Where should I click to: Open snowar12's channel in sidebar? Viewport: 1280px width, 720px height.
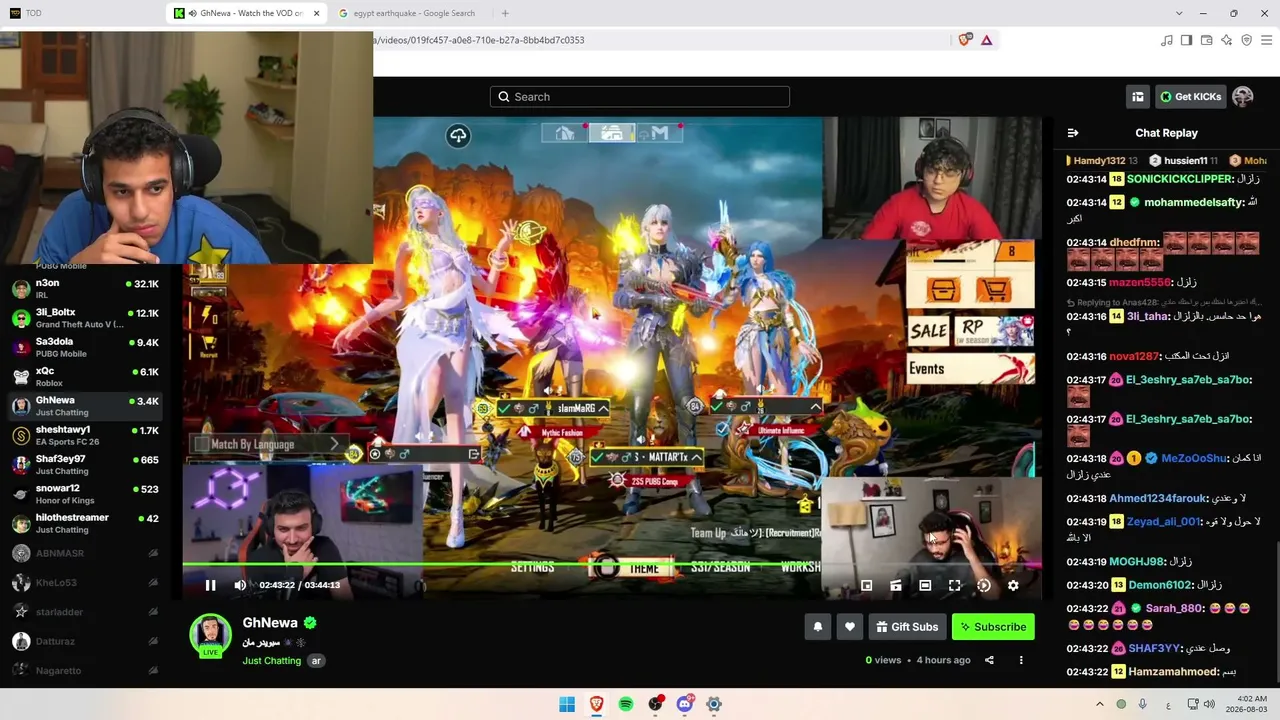[85, 494]
